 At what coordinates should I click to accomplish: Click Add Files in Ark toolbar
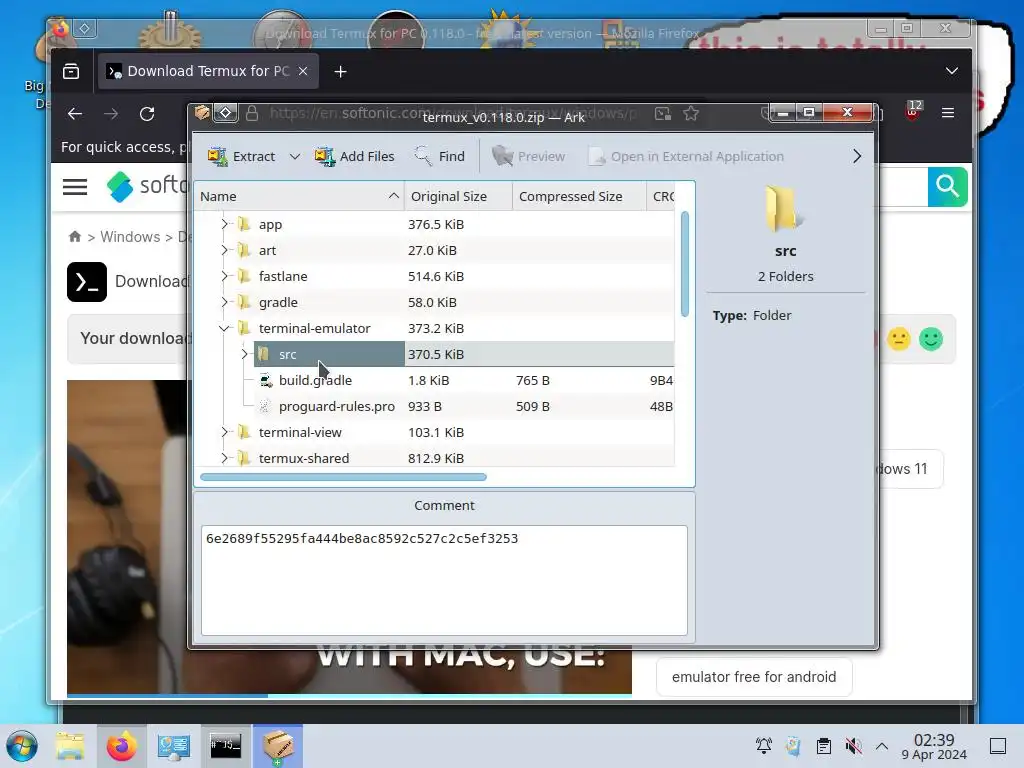(x=355, y=157)
